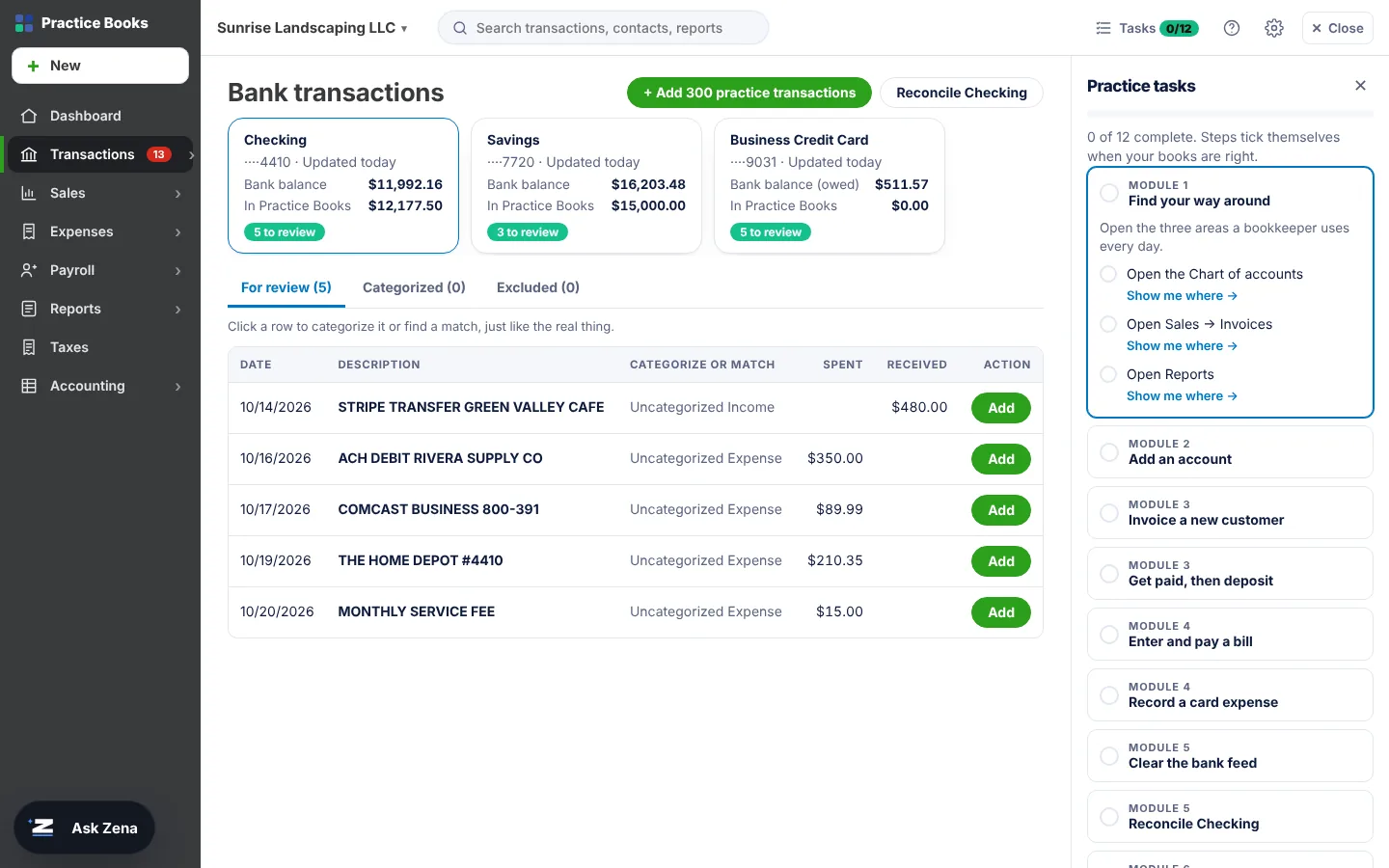This screenshot has height=868, width=1389.
Task: Open the Sunrise Landscaping LLC company dropdown
Action: coord(313,28)
